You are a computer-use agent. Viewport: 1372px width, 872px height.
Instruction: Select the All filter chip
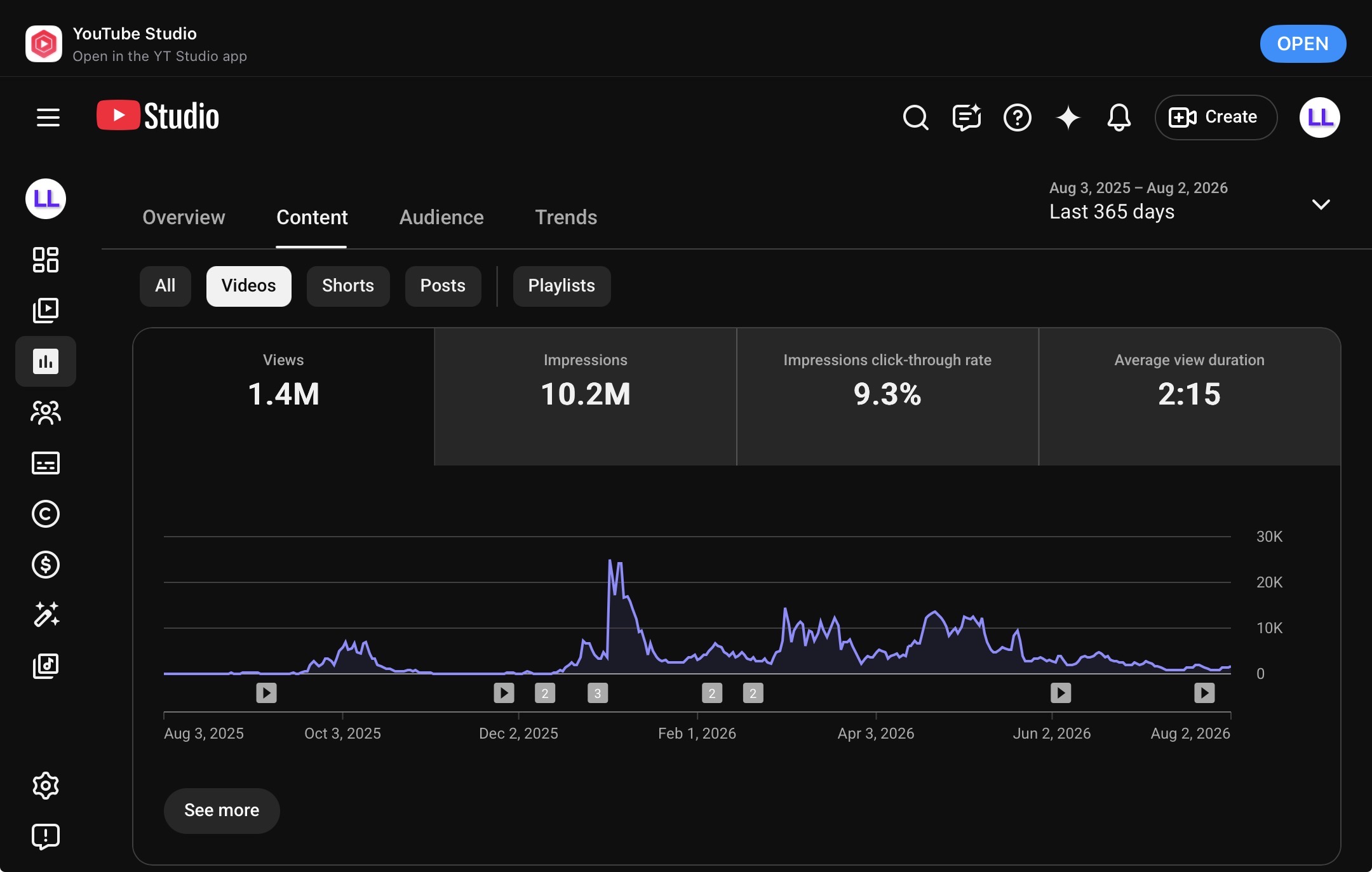[165, 286]
